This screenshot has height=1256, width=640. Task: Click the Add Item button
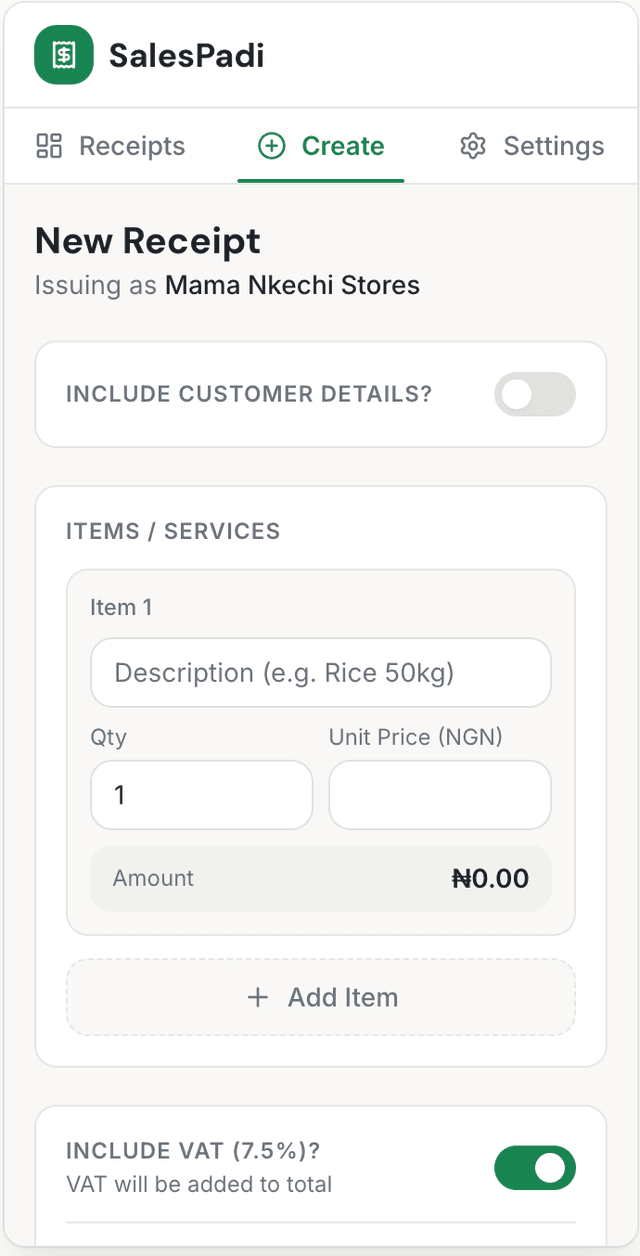tap(320, 997)
